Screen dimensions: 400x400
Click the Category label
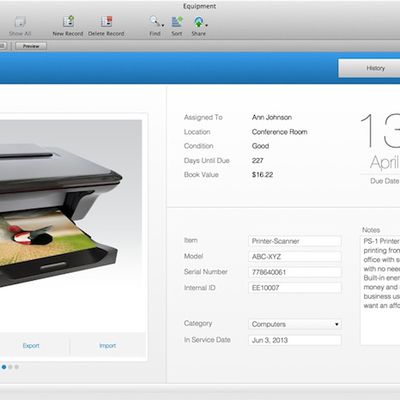coord(198,323)
